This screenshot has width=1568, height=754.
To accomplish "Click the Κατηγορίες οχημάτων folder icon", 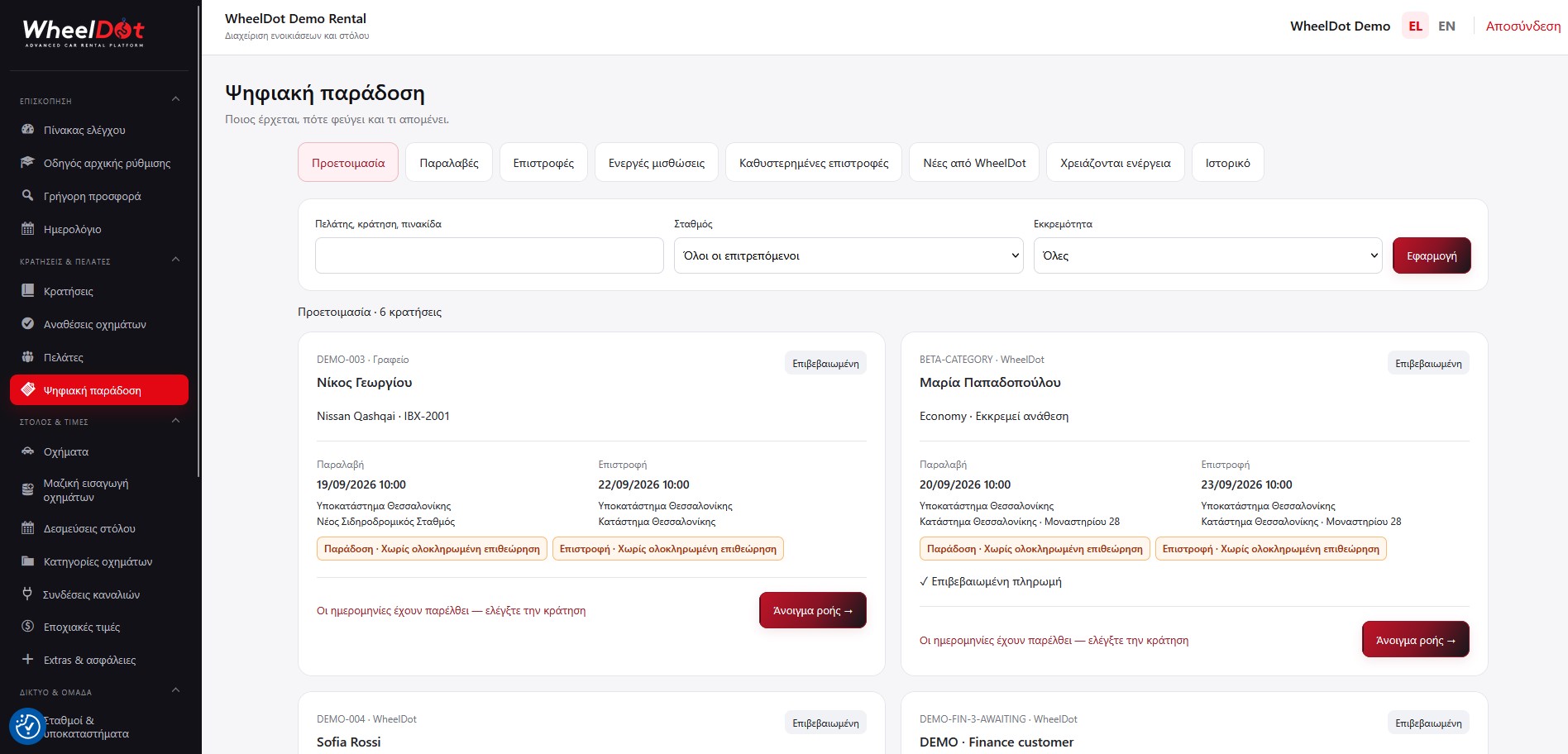I will click(x=27, y=561).
